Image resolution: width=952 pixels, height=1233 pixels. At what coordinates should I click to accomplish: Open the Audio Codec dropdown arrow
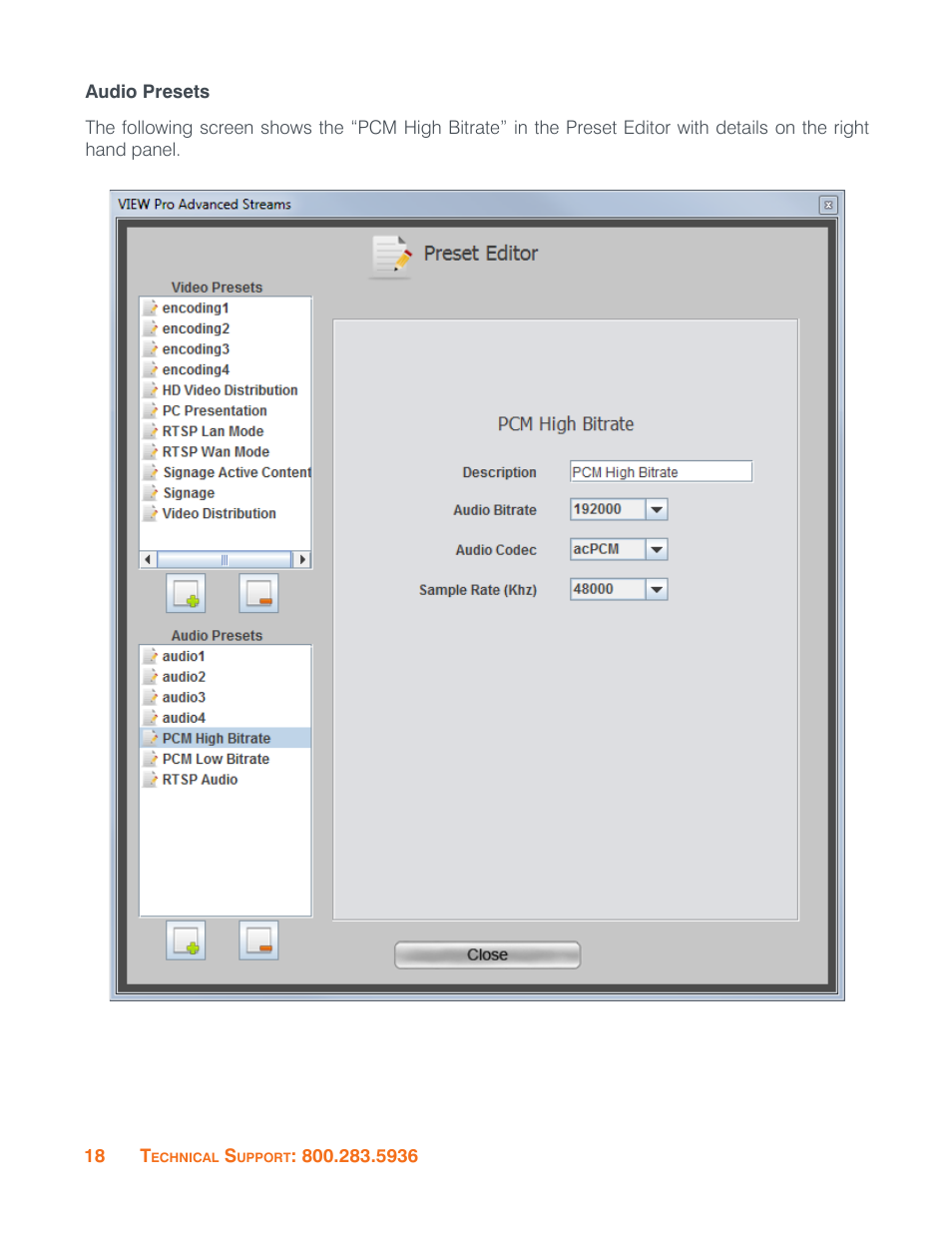pos(657,549)
